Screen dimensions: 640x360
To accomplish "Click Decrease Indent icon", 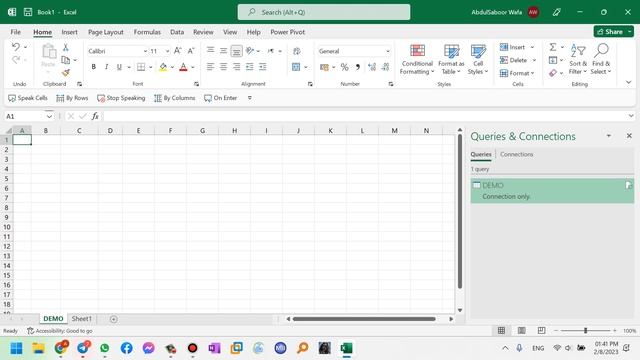I will click(x=249, y=67).
